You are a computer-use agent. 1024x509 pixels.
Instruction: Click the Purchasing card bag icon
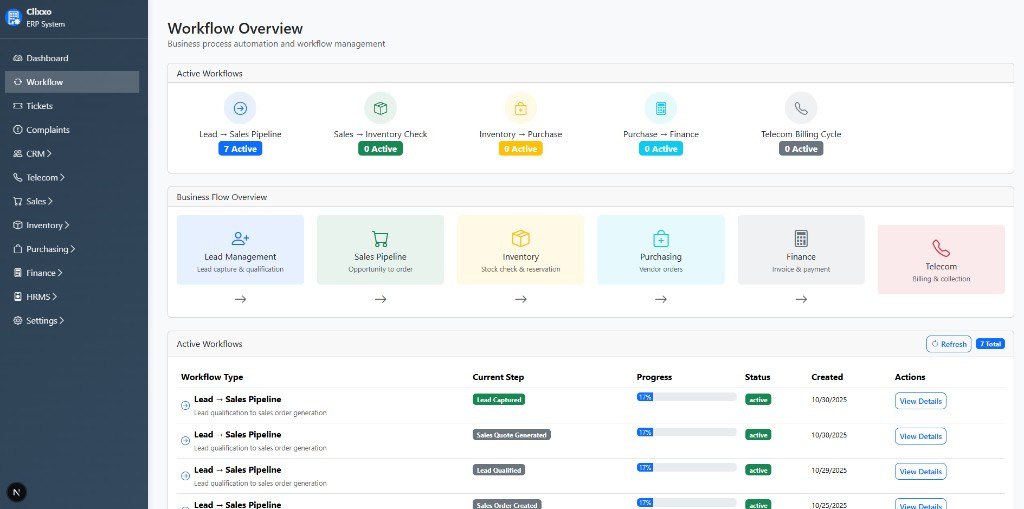point(661,238)
